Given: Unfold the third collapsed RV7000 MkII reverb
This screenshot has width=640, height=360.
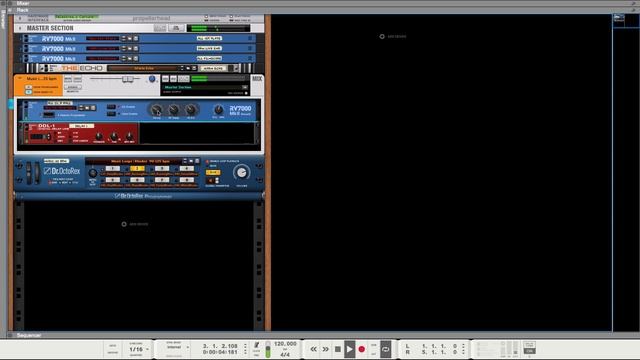Looking at the screenshot, I should coord(20,58).
